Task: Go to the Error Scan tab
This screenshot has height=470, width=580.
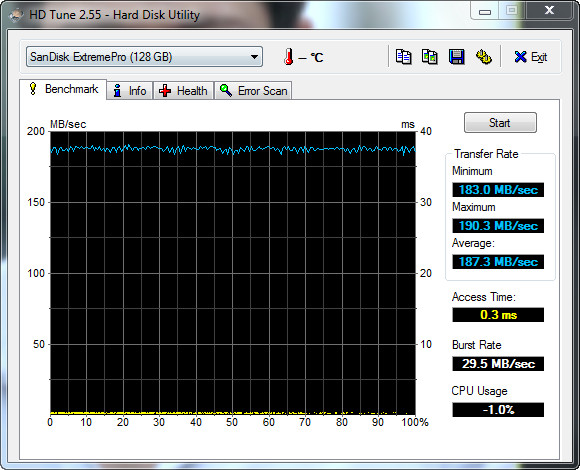Action: pos(253,91)
